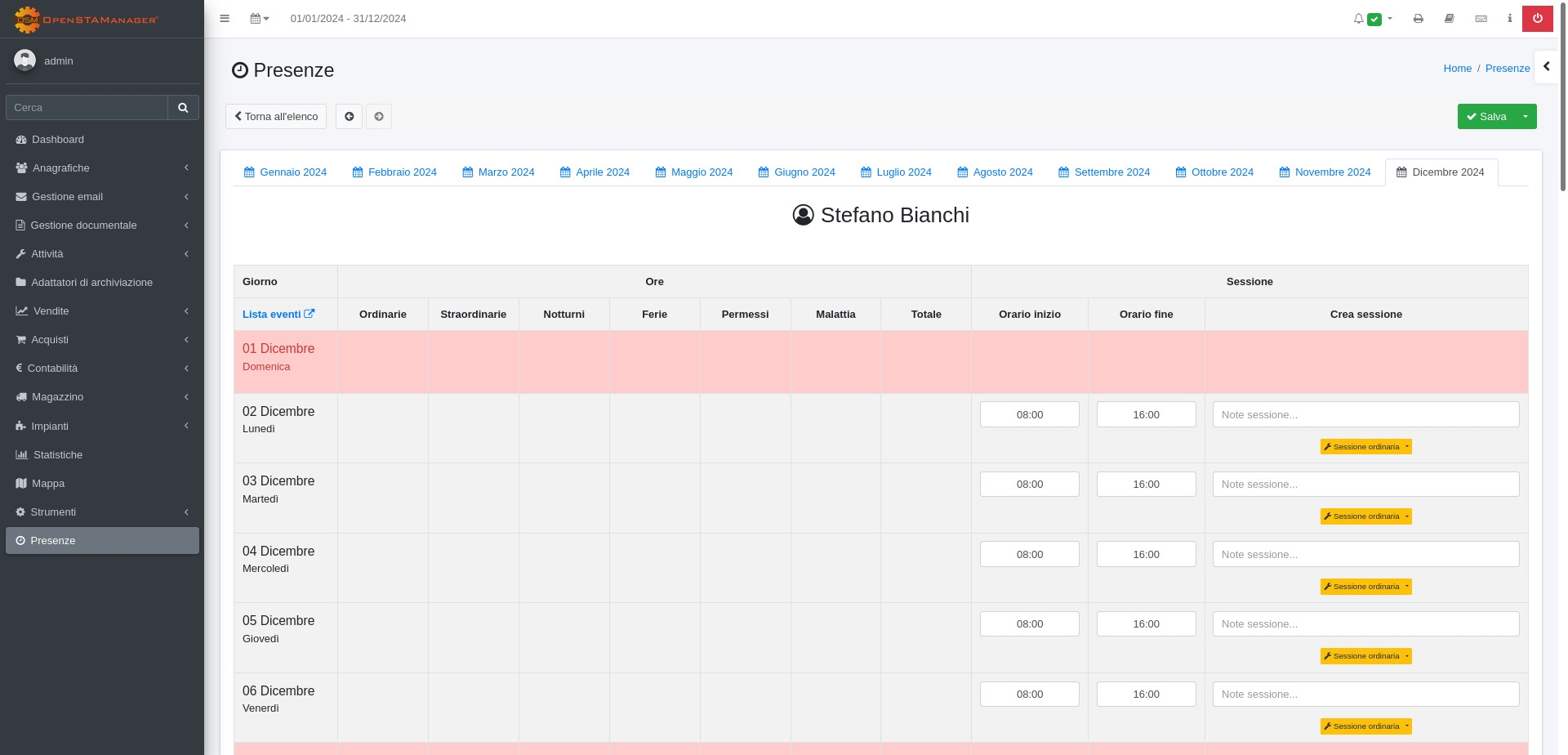Expand Anagrafiche sidebar menu
This screenshot has width=1568, height=755.
102,168
